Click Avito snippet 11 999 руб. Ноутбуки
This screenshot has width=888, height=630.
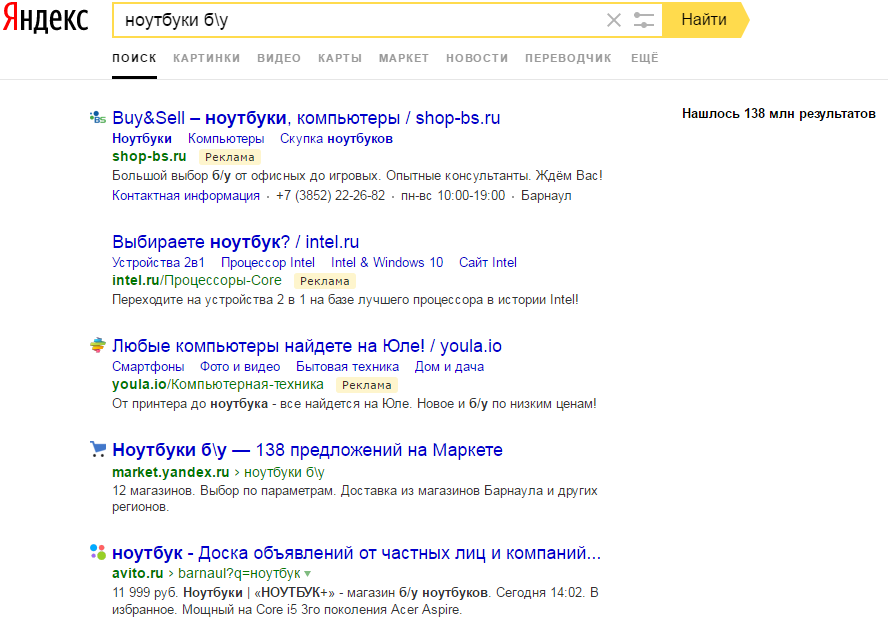tap(355, 601)
